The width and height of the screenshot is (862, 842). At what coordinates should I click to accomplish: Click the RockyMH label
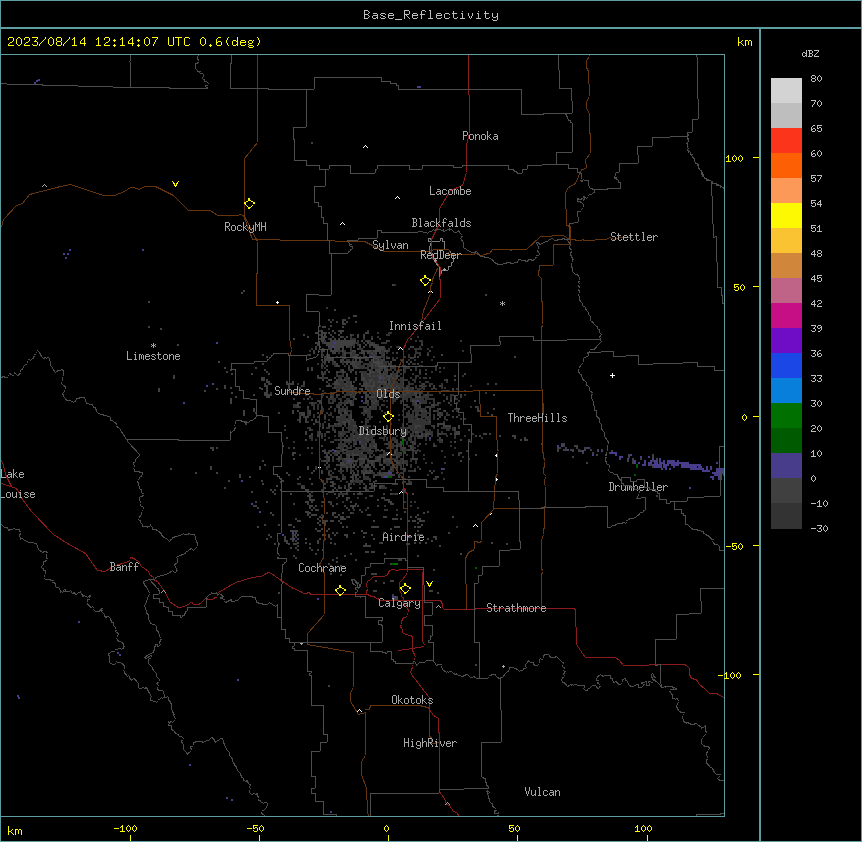pos(245,227)
